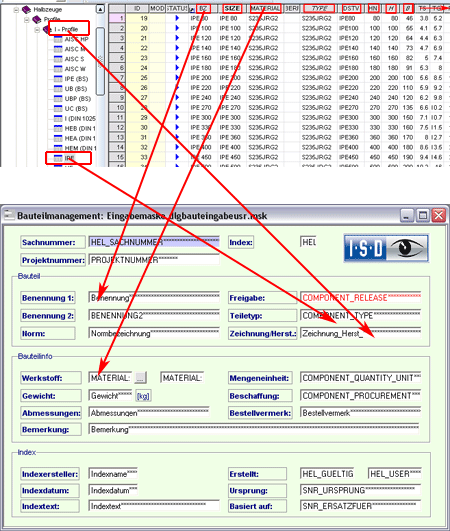Image resolution: width=450 pixels, height=531 pixels.
Task: Click the Bestellvermerk input field
Action: [361, 413]
